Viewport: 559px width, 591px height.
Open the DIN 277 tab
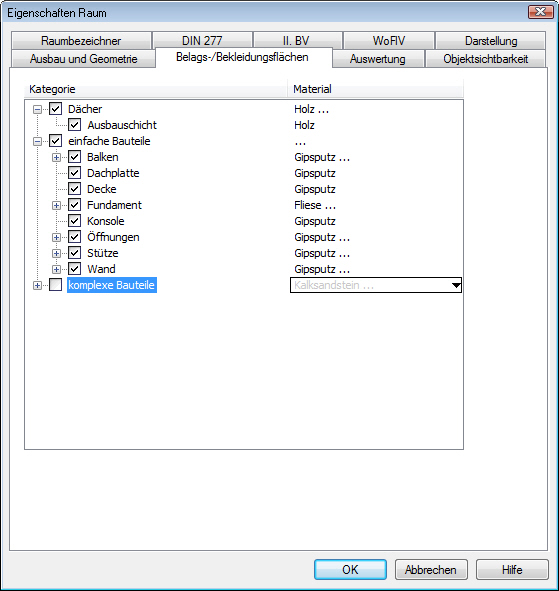tap(202, 40)
